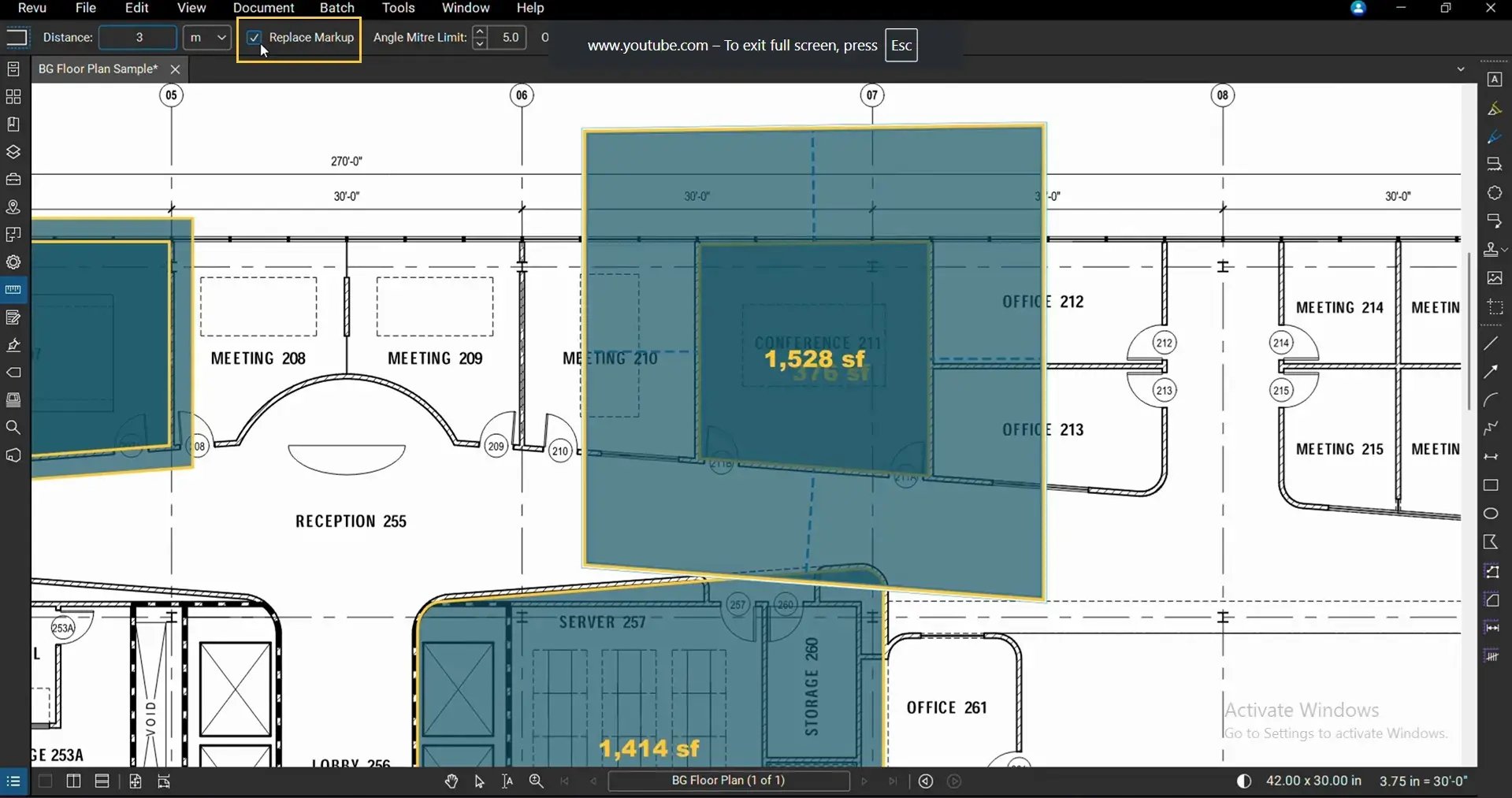Screen dimensions: 1512x798
Task: Select the Rectangle tool
Action: (x=1491, y=485)
